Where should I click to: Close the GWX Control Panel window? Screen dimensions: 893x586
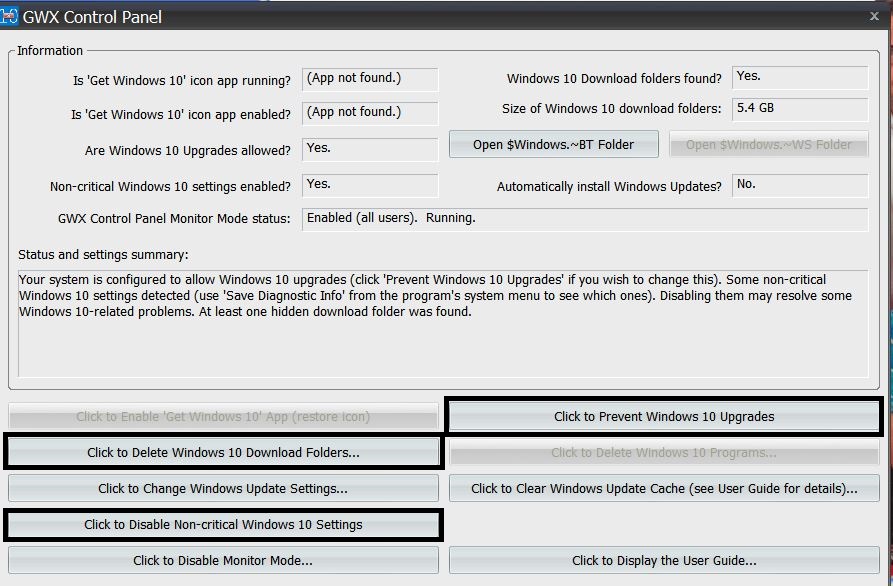875,16
